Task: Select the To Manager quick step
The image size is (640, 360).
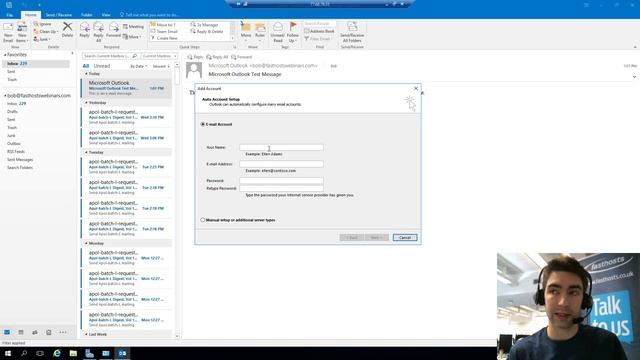Action: click(x=204, y=25)
